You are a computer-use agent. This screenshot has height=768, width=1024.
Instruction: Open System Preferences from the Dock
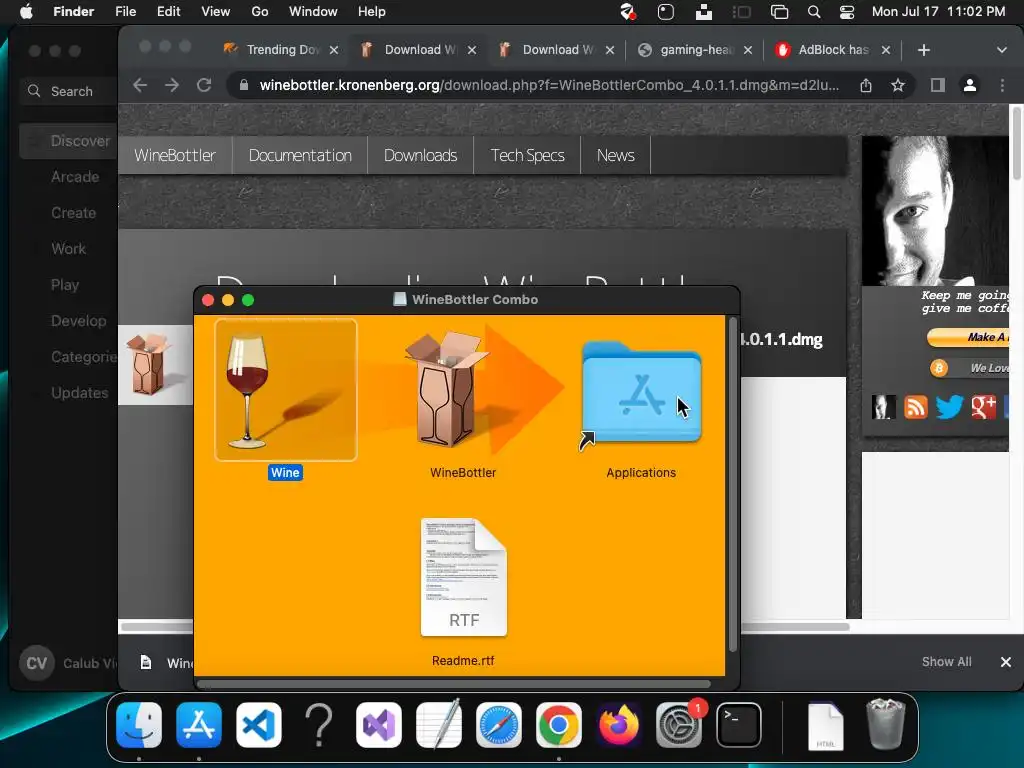tap(679, 725)
